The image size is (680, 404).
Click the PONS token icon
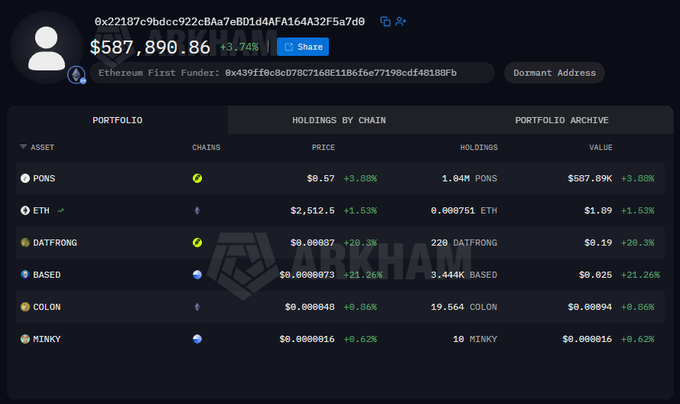point(25,178)
